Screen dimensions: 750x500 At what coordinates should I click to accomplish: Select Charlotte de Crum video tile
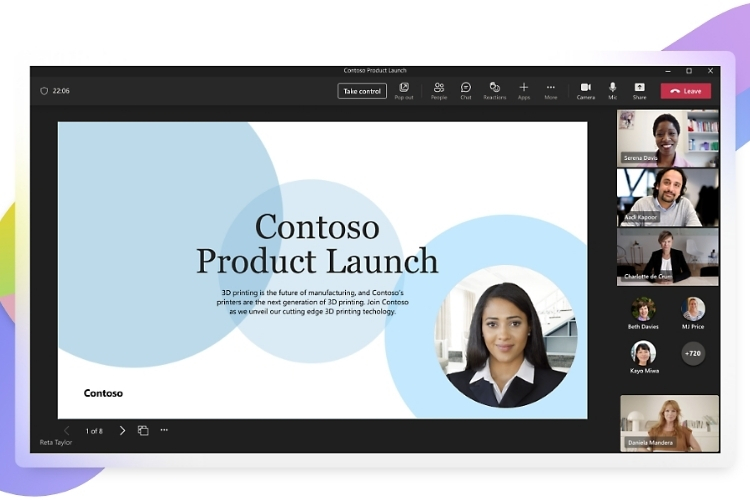click(668, 257)
